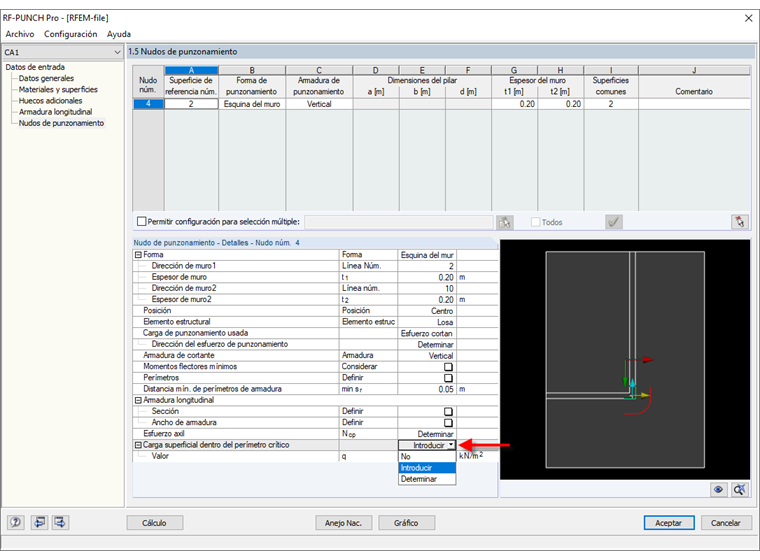Viewport: 760px width, 560px height.
Task: Click the help question mark icon
Action: click(16, 522)
